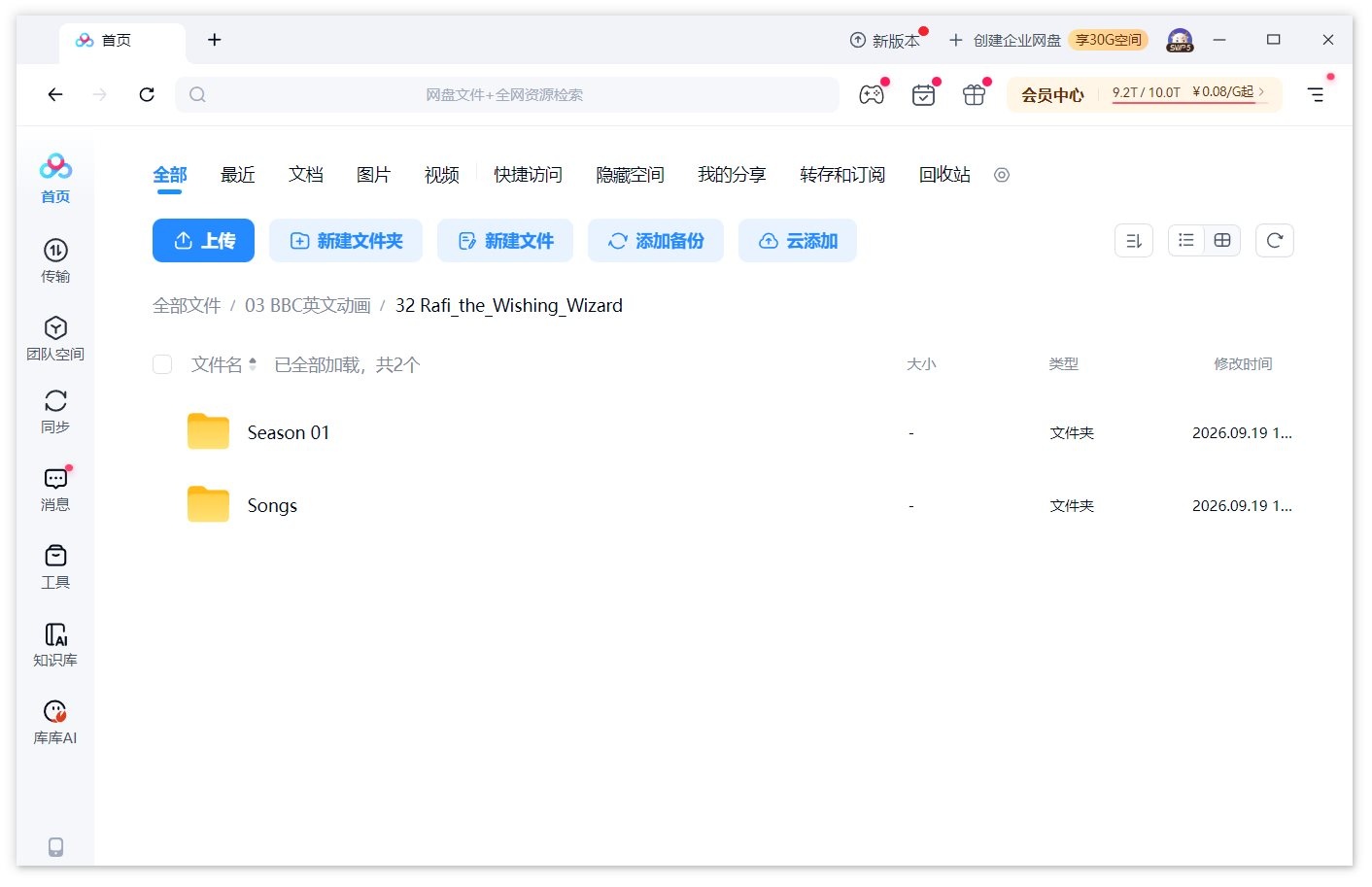Open the 隐藏空间 tab
This screenshot has height=887, width=1372.
click(630, 175)
